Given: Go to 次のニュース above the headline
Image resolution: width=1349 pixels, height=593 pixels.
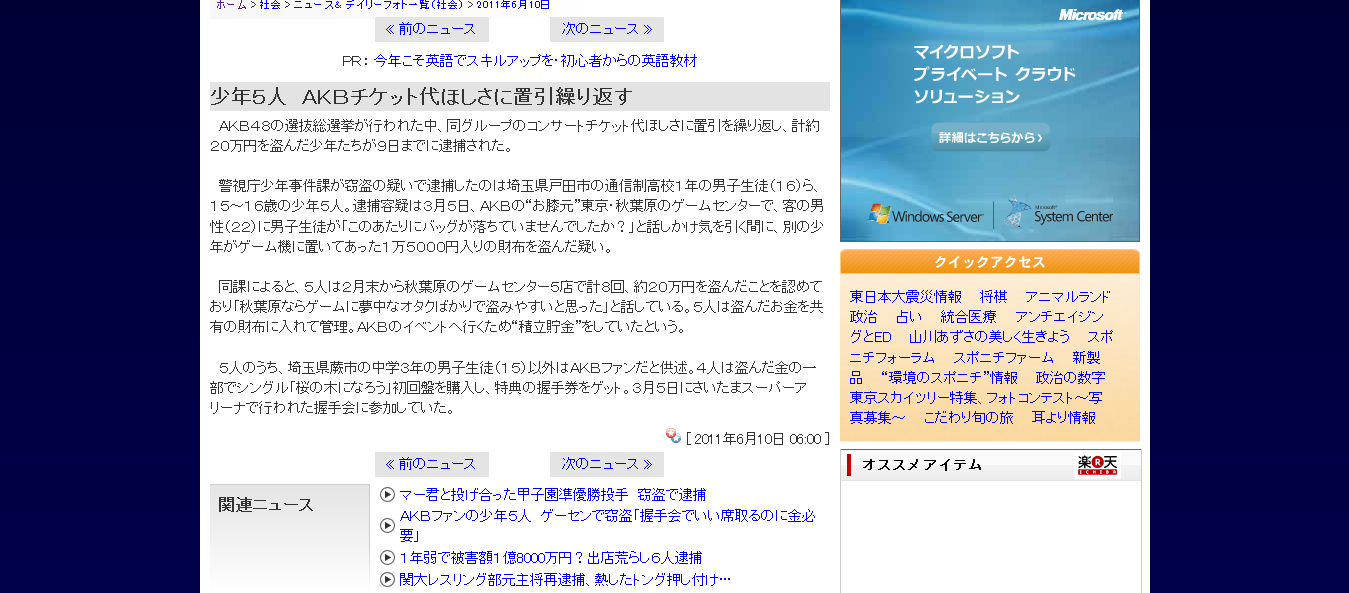Looking at the screenshot, I should pyautogui.click(x=607, y=29).
